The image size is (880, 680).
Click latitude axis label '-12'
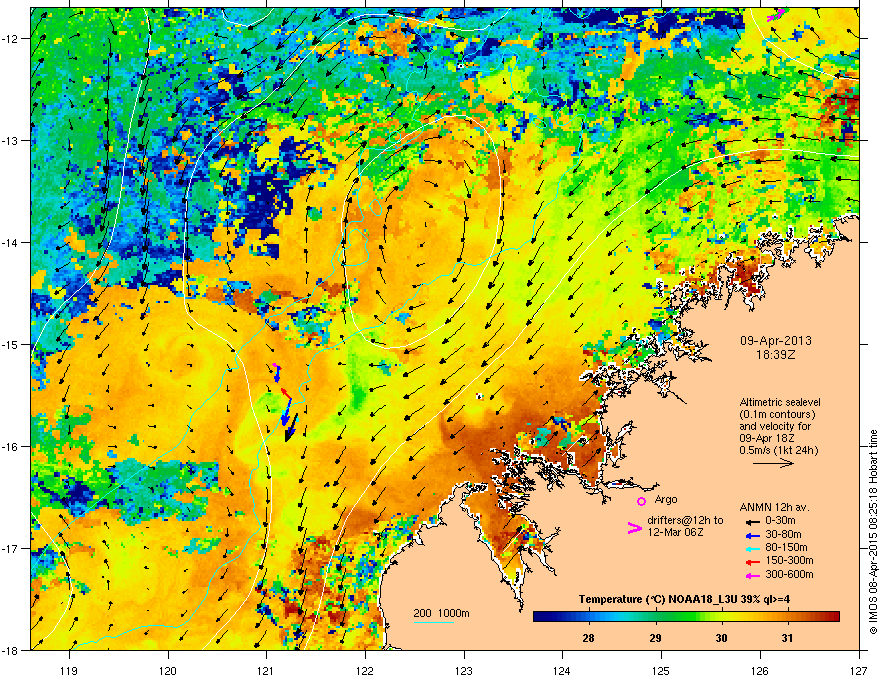coord(11,38)
